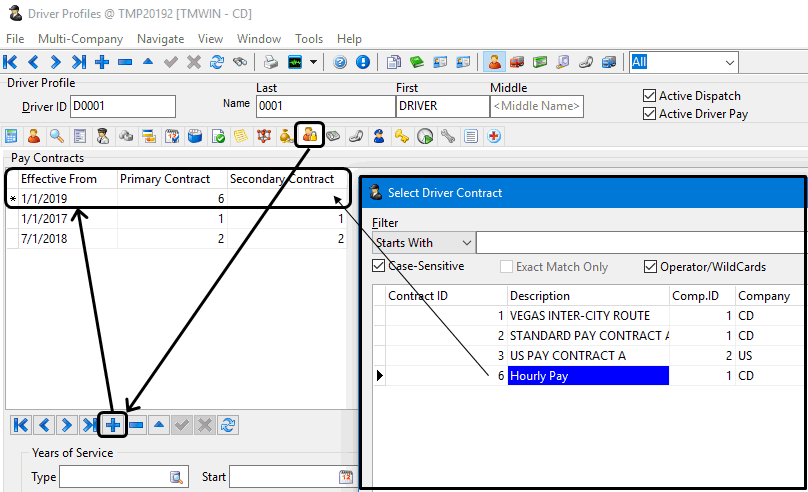Go to first record in top toolbar
The width and height of the screenshot is (808, 492).
click(x=10, y=62)
